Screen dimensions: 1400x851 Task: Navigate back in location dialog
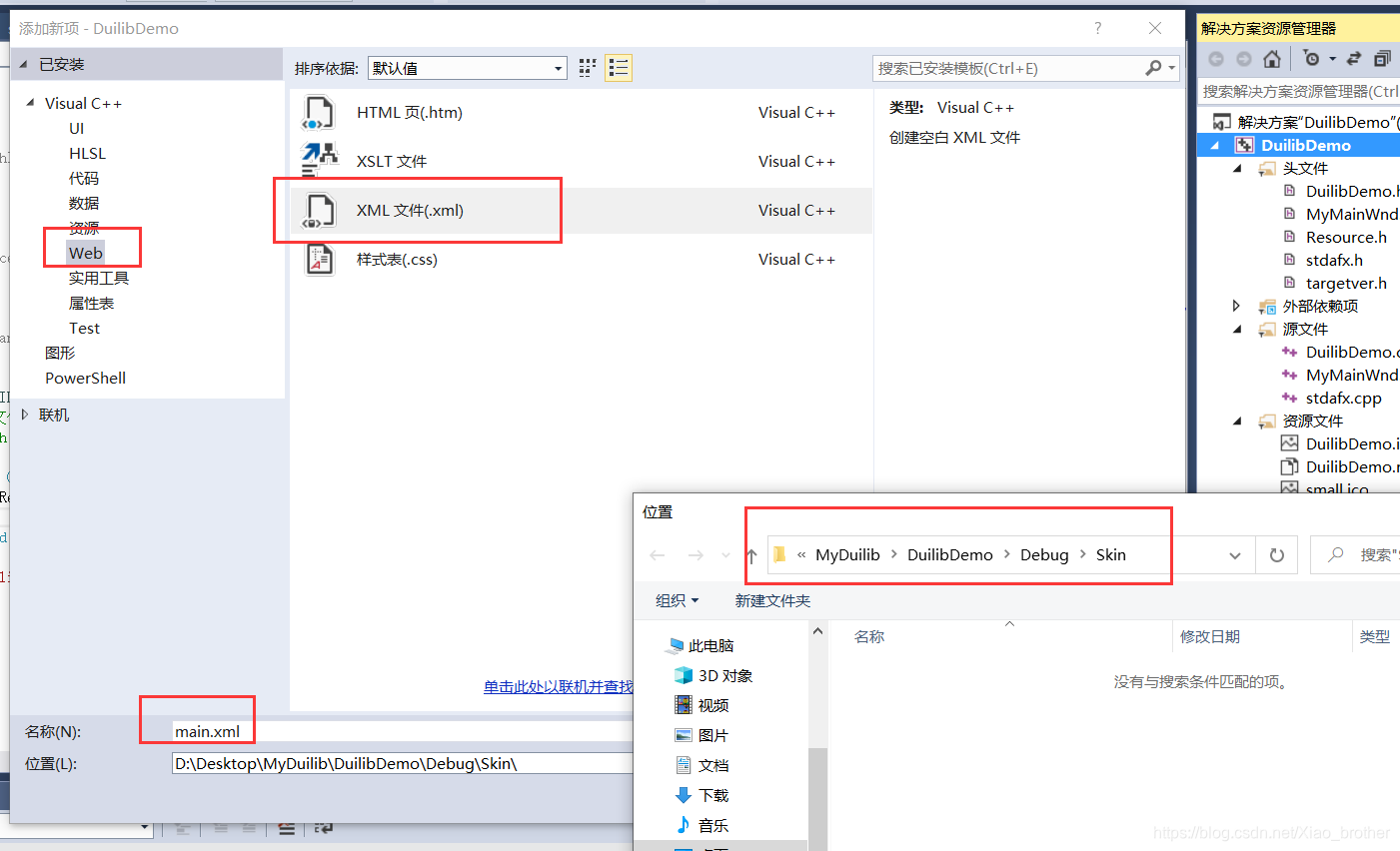click(x=657, y=555)
